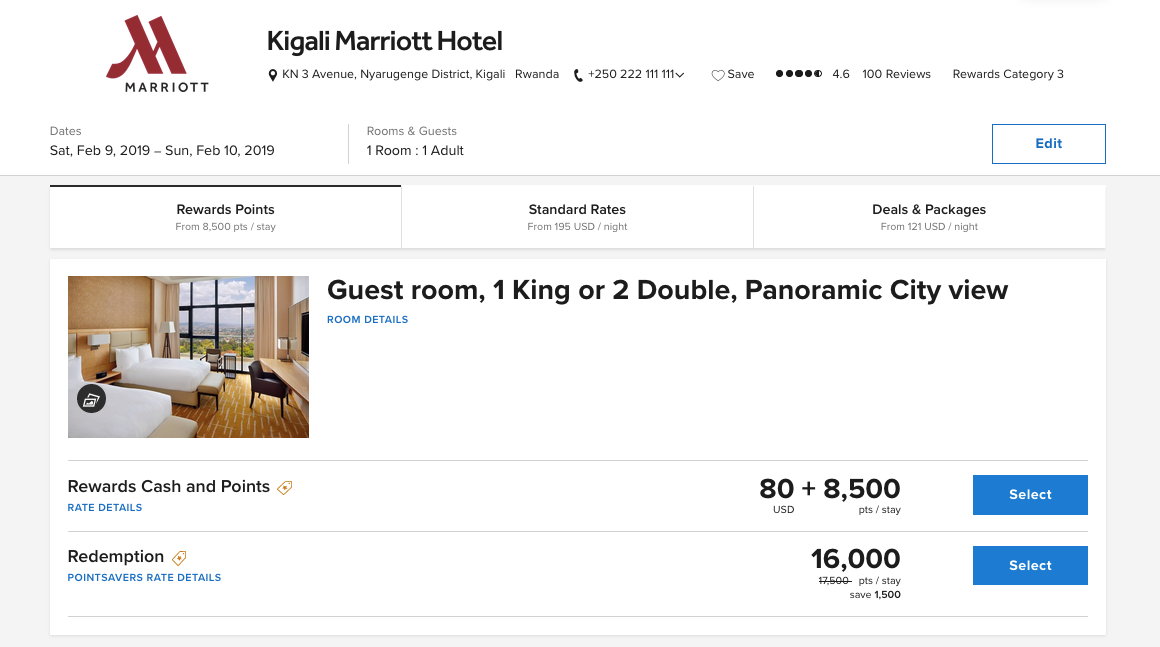Click the tag icon beside Rewards Cash and Points
Screen dimensions: 1160x647
click(285, 488)
